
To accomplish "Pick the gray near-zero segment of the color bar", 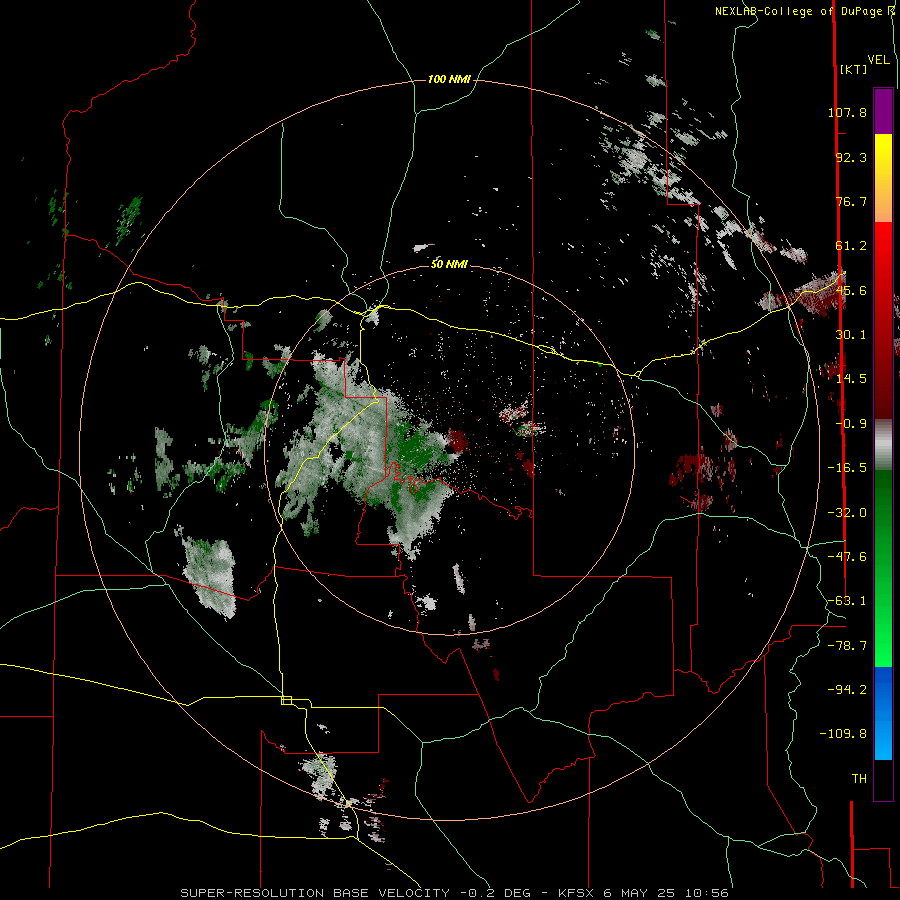I will pyautogui.click(x=883, y=444).
